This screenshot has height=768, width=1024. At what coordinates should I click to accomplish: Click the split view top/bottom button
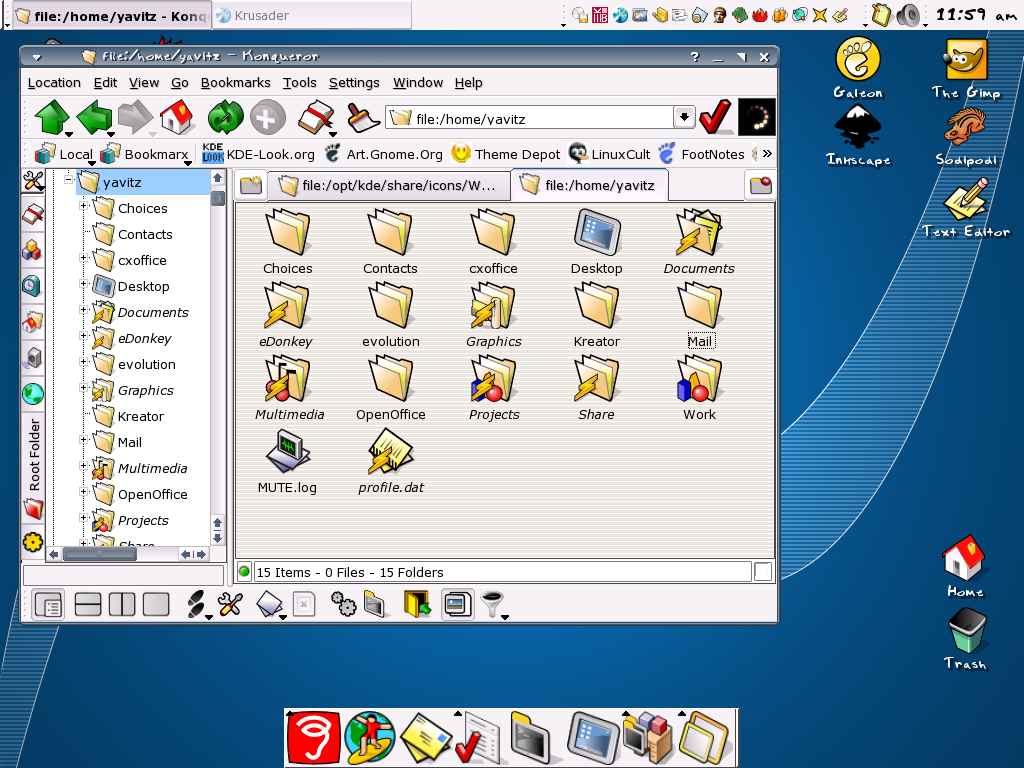click(88, 604)
